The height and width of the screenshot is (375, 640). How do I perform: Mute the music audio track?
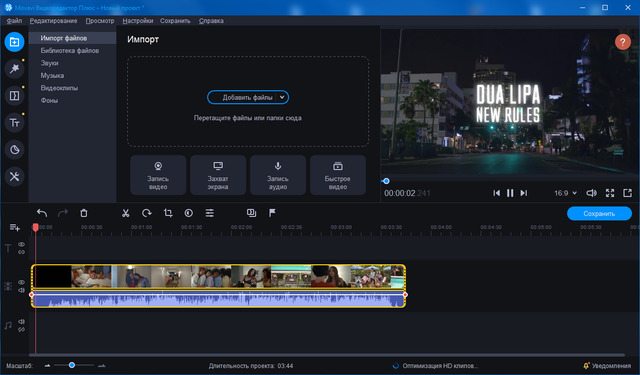[x=21, y=322]
